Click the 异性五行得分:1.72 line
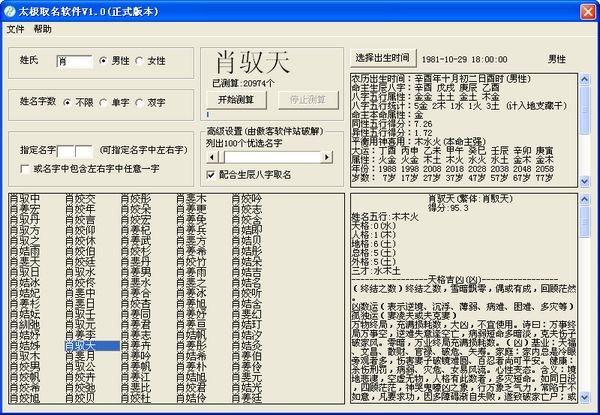Viewport: 600px width, 415px height. pos(392,133)
